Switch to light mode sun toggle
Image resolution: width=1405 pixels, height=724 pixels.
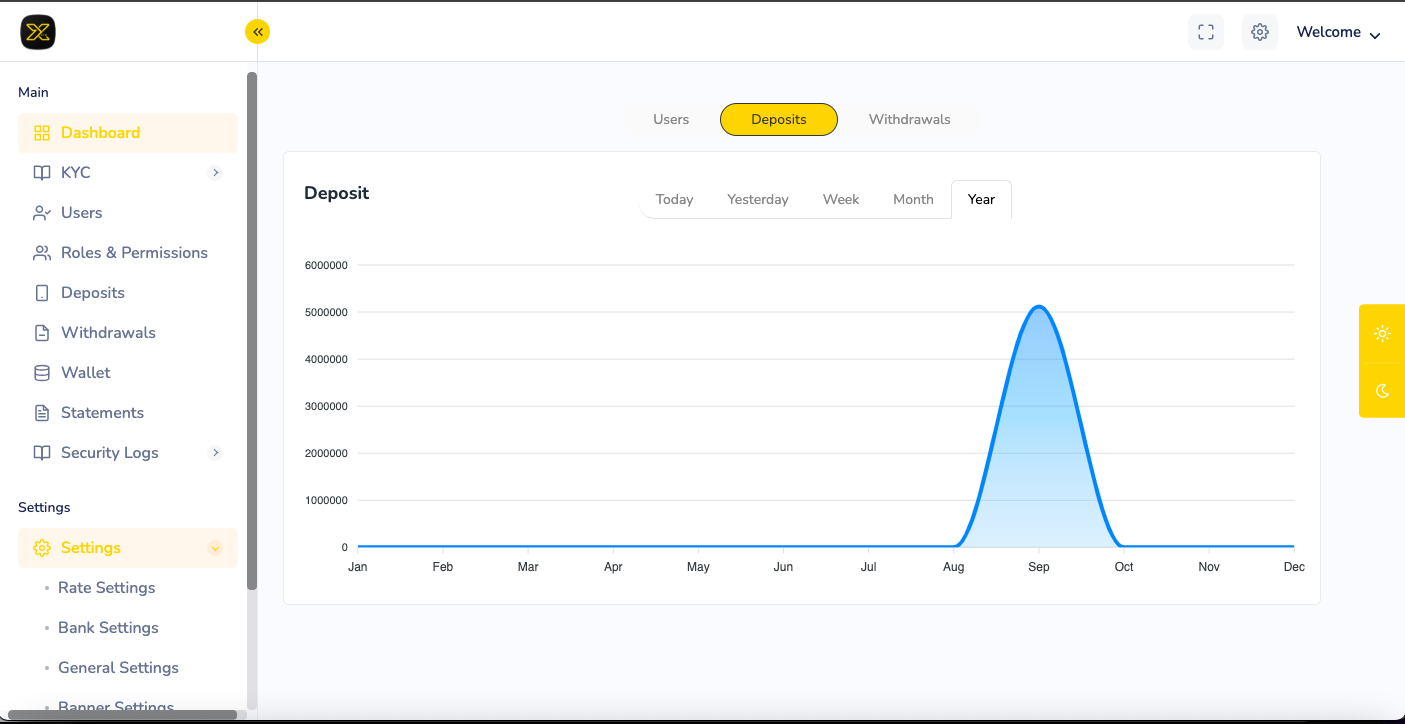tap(1382, 333)
